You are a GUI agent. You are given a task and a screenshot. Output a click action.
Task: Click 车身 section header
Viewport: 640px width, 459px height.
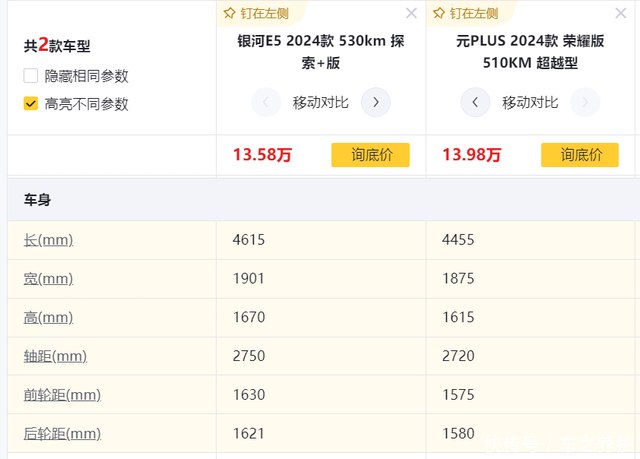(37, 200)
